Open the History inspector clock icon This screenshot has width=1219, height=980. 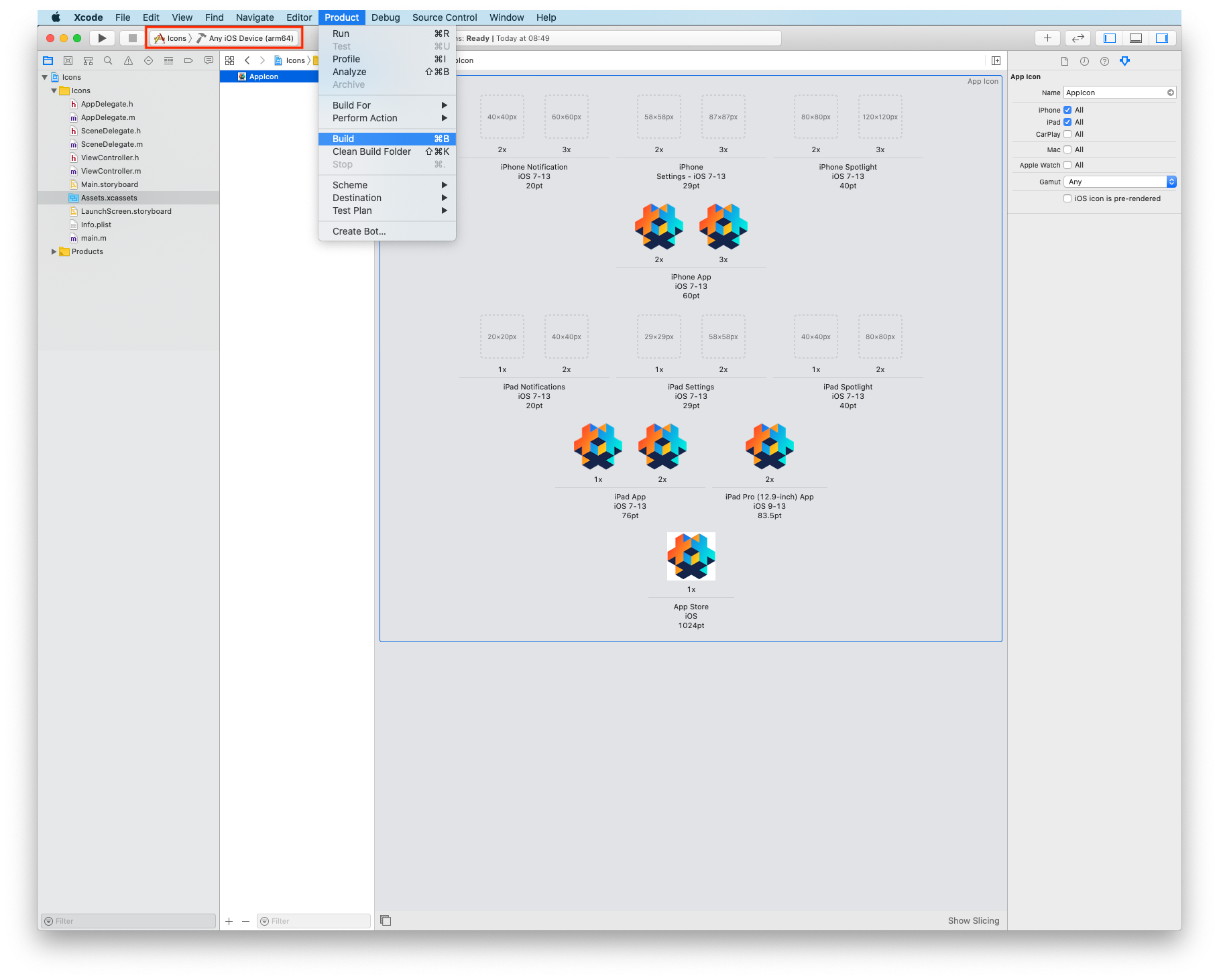(x=1084, y=61)
